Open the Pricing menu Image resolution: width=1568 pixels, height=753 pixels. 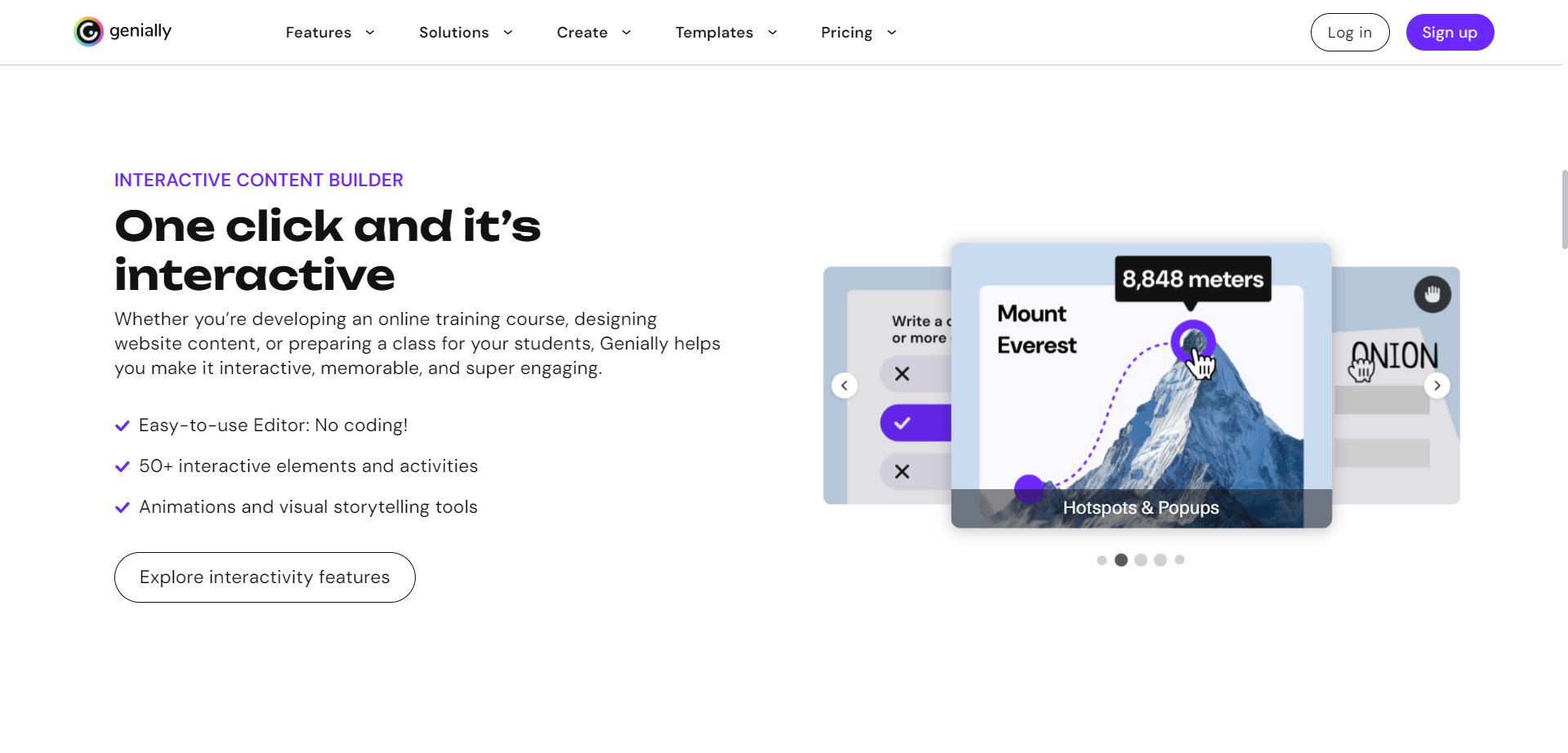pos(847,33)
